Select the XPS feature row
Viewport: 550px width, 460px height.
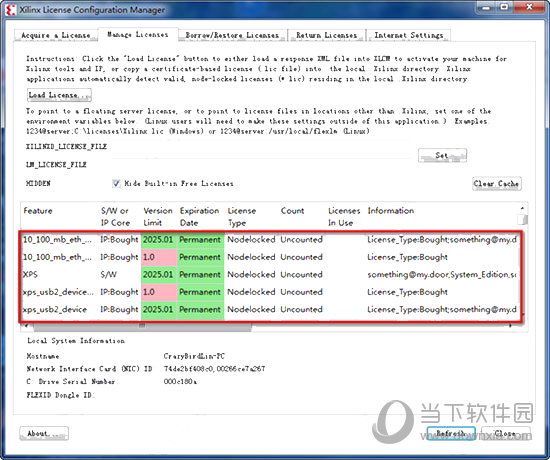(270, 274)
